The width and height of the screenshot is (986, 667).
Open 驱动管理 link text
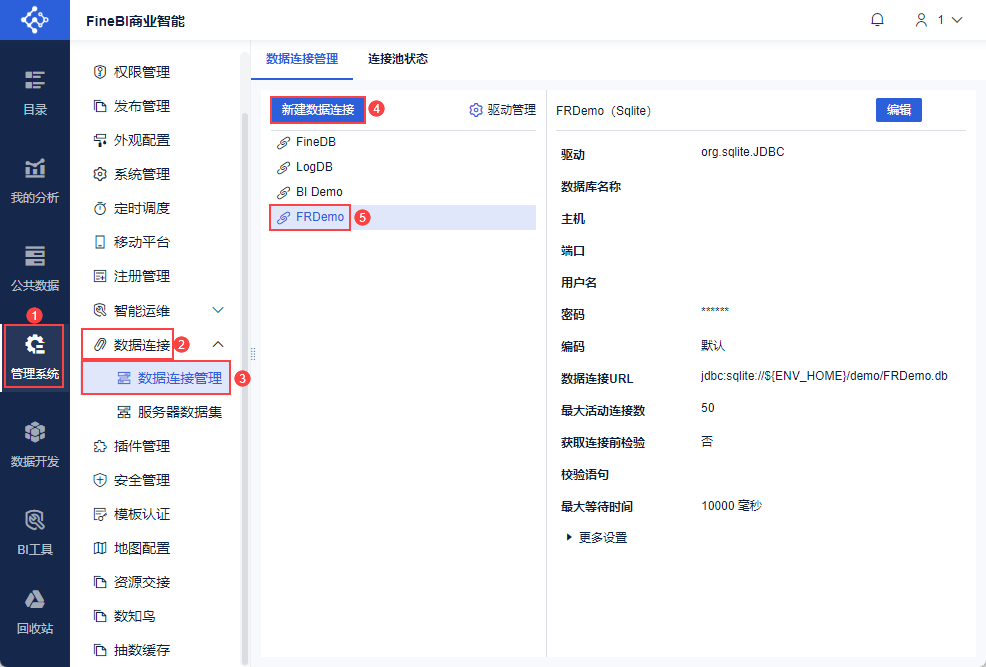tap(512, 110)
